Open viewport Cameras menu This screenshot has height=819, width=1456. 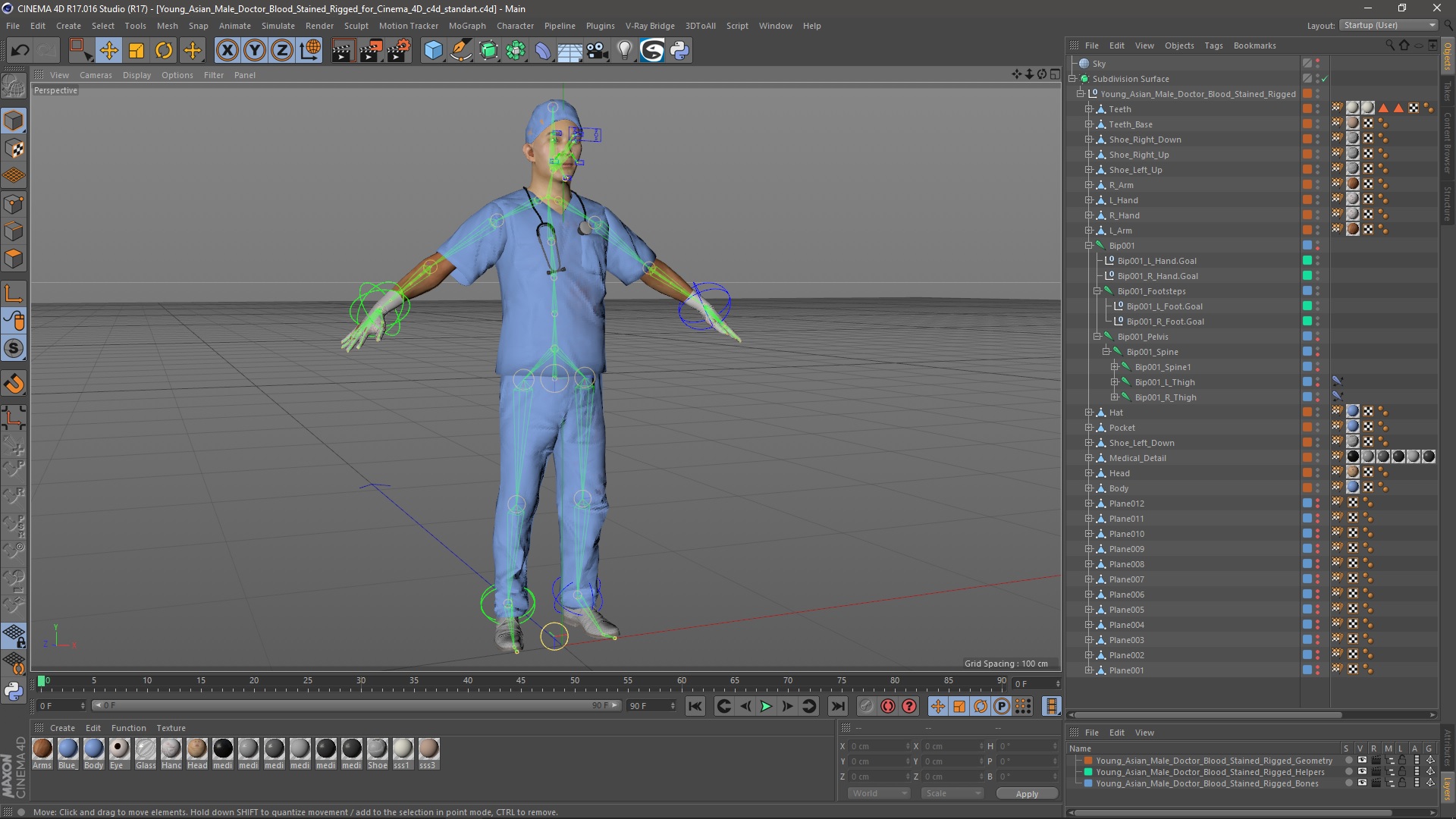(x=96, y=75)
